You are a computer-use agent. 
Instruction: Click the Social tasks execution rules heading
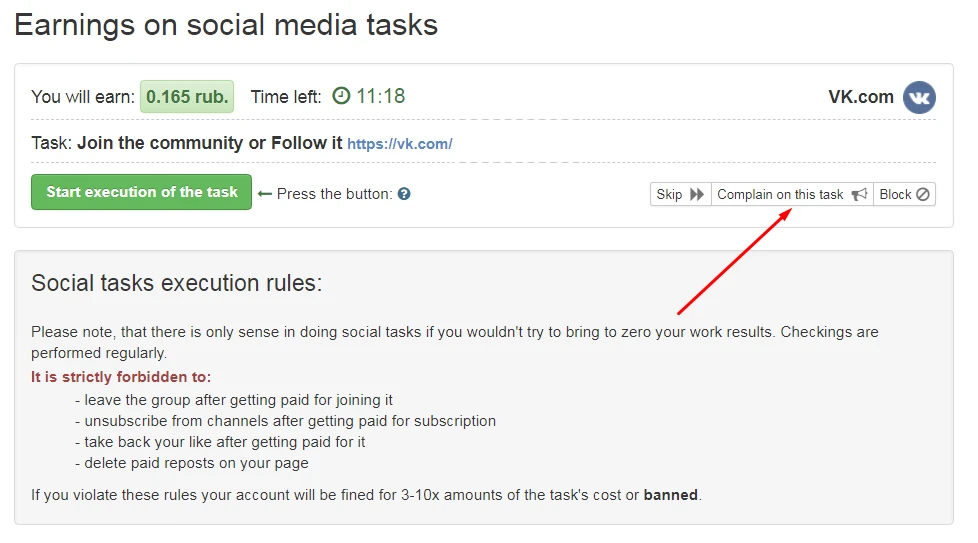(x=176, y=283)
